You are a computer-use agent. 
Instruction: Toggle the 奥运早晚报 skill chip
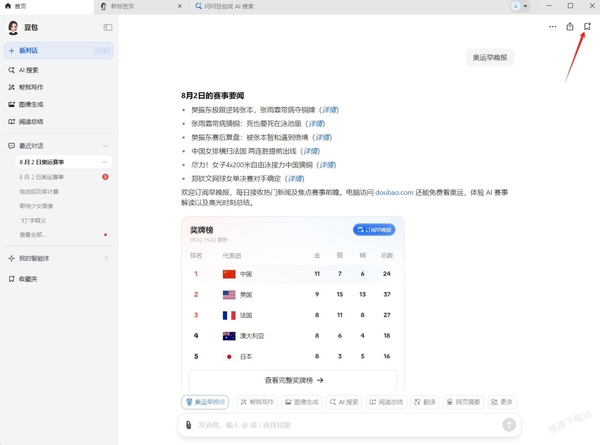205,402
